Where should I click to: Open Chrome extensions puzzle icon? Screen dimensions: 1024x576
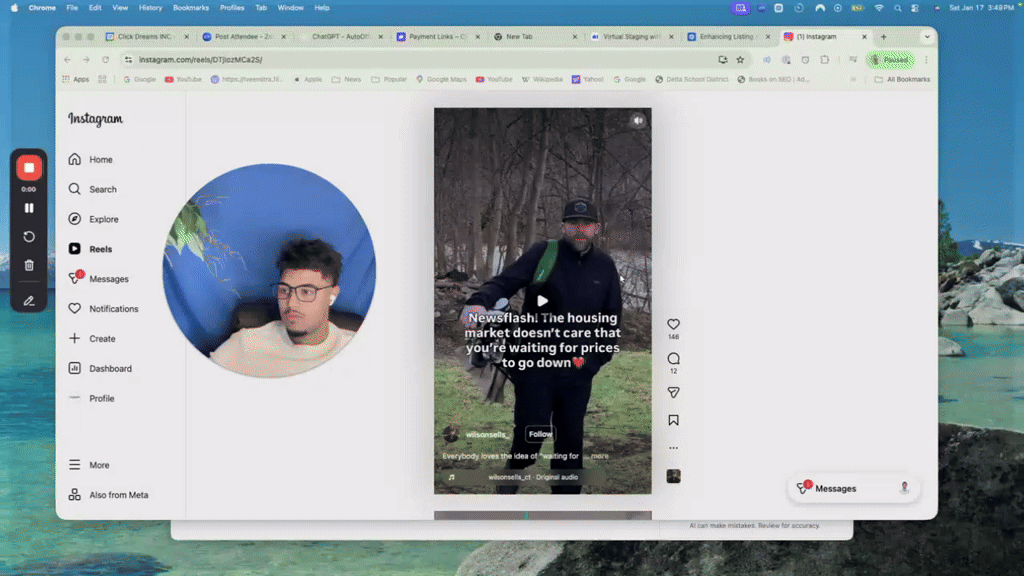tap(825, 60)
